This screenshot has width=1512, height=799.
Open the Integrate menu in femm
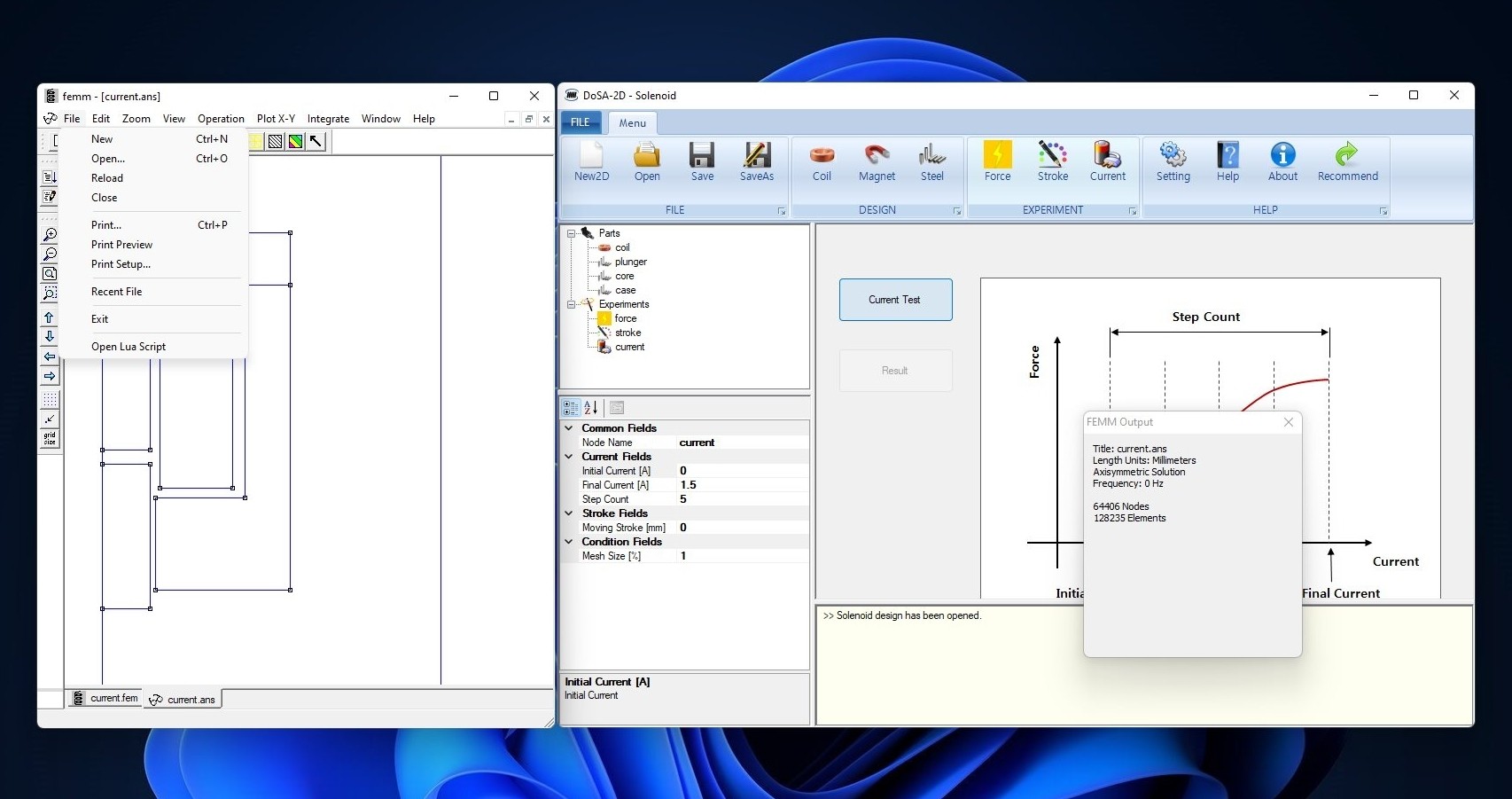[x=328, y=119]
